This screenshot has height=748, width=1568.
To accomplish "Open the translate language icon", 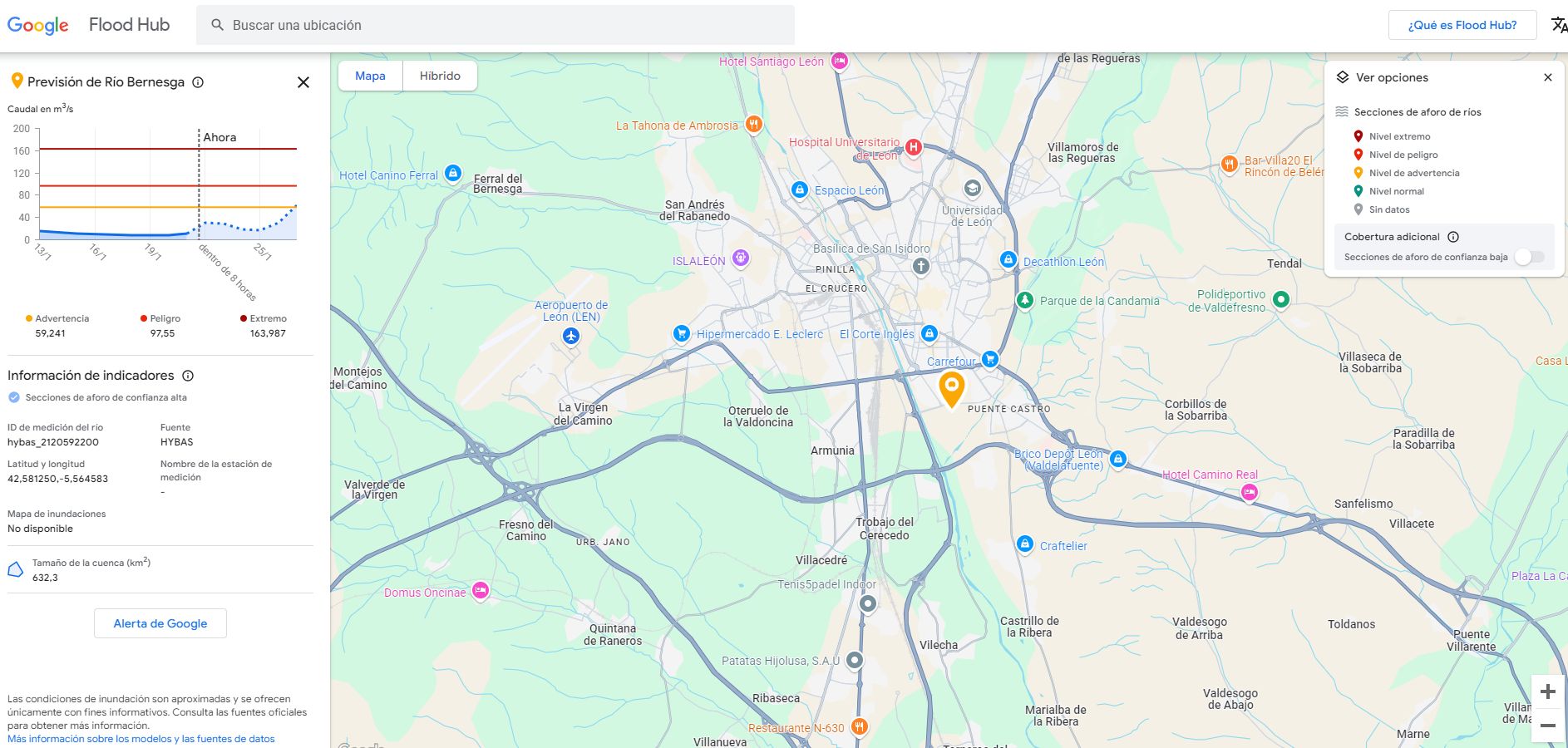I will [x=1559, y=25].
